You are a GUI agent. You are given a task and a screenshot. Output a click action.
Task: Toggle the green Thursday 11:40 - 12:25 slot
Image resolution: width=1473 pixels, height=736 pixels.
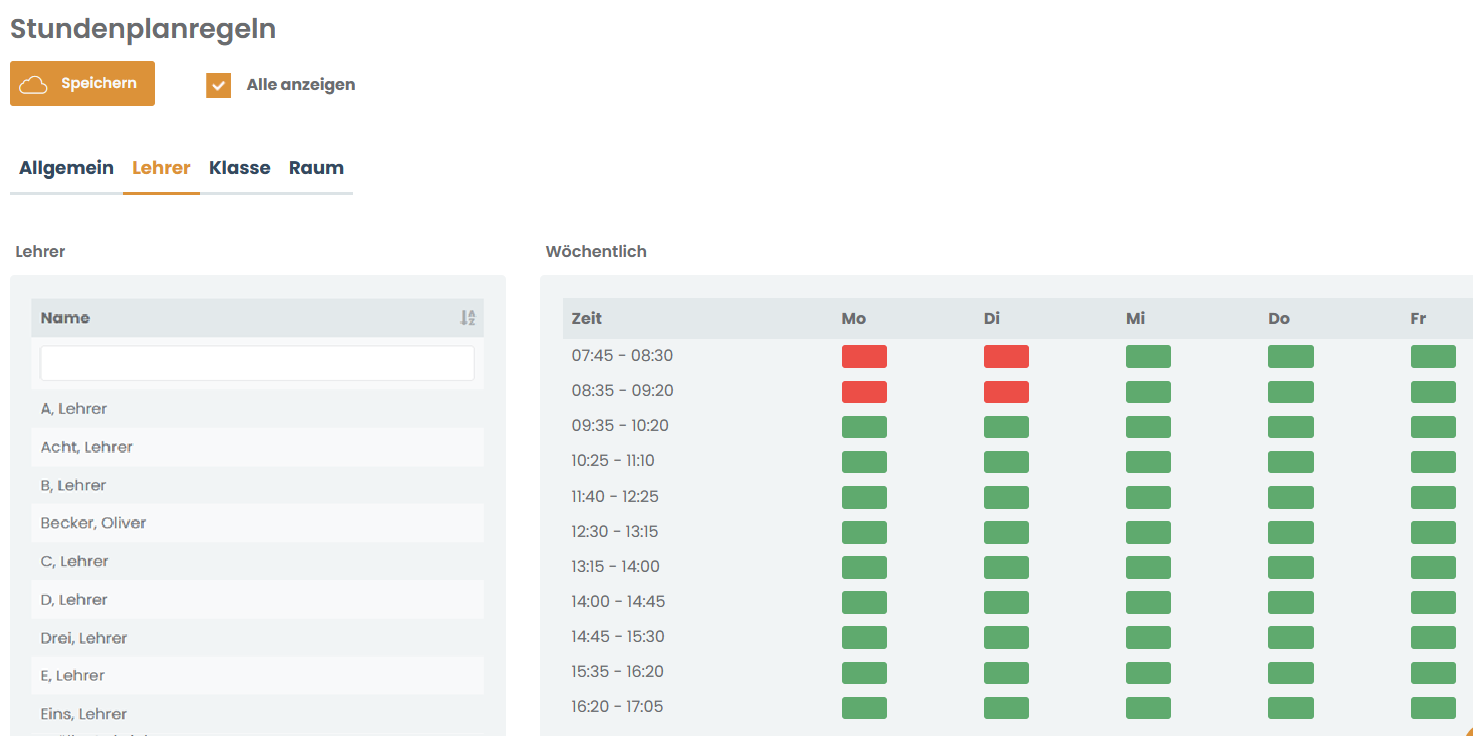coord(1291,497)
